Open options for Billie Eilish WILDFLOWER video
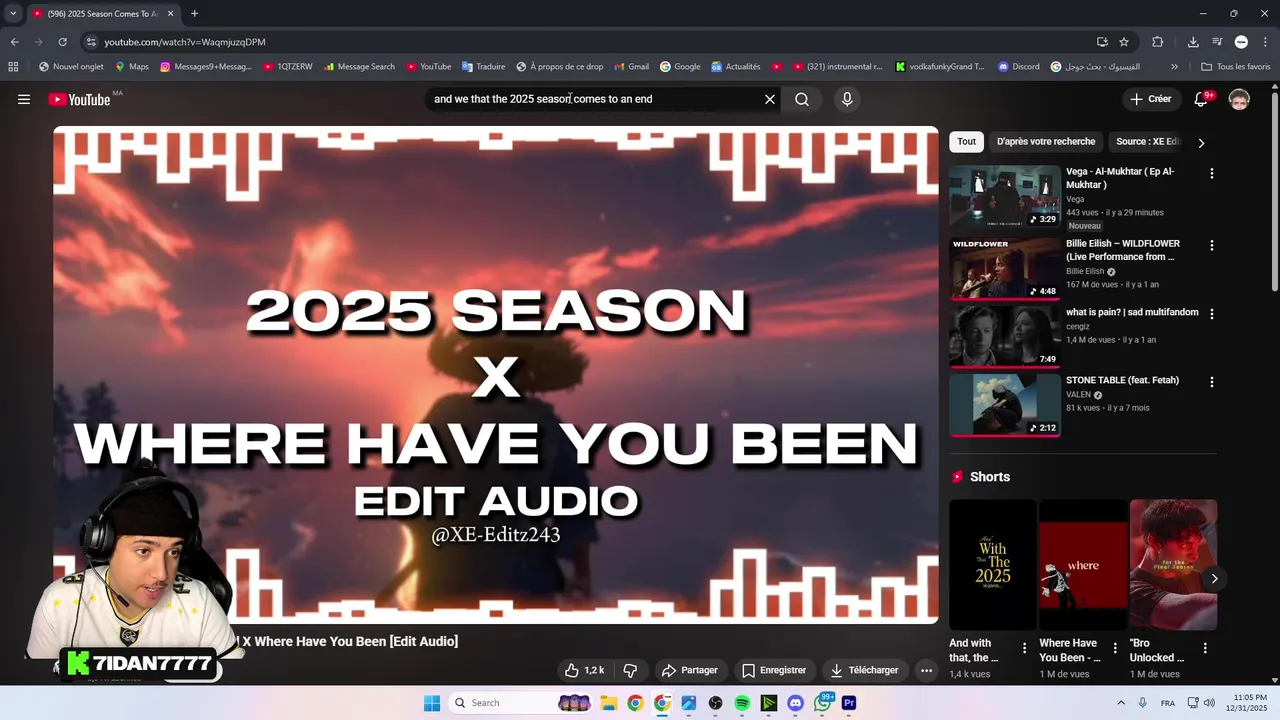This screenshot has height=720, width=1280. (1212, 246)
